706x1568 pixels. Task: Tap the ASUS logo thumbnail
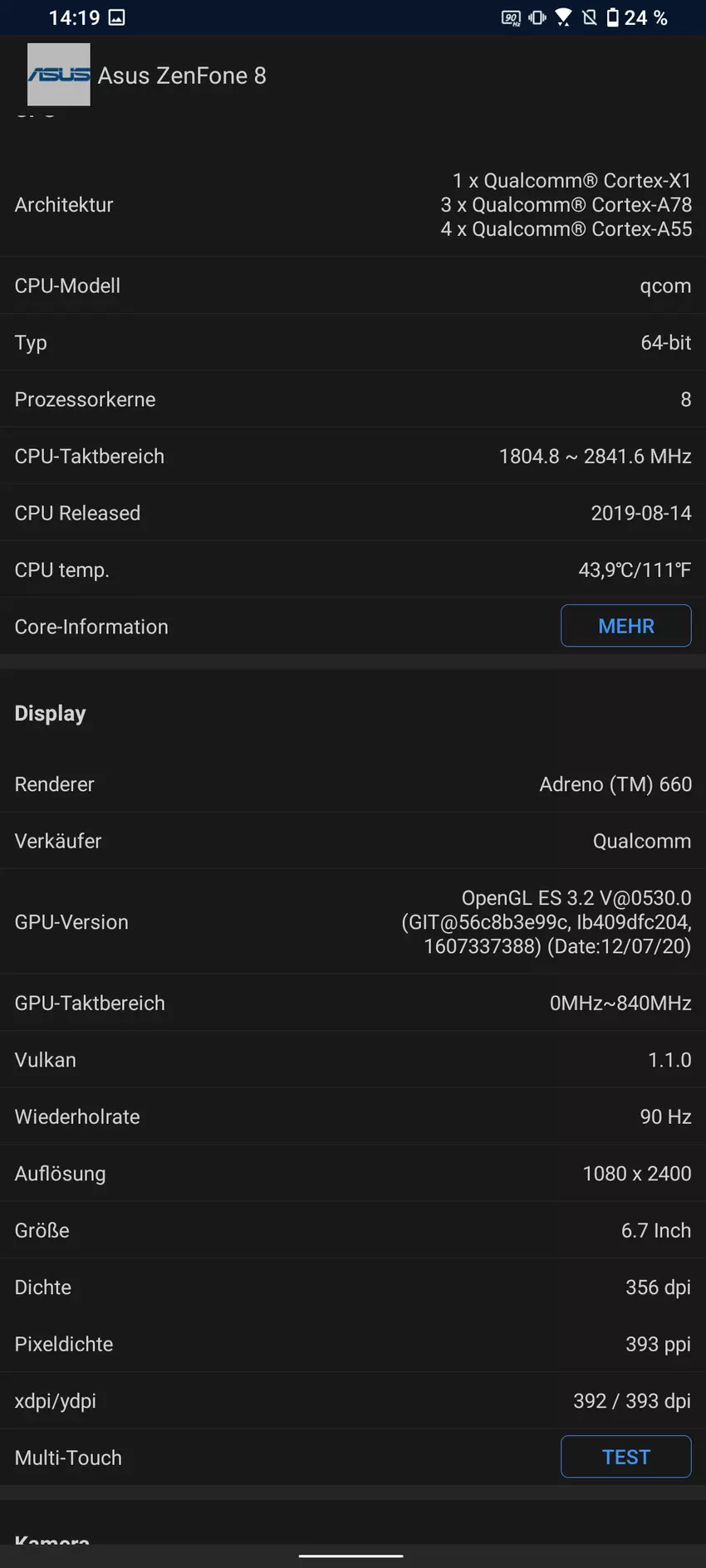coord(59,75)
